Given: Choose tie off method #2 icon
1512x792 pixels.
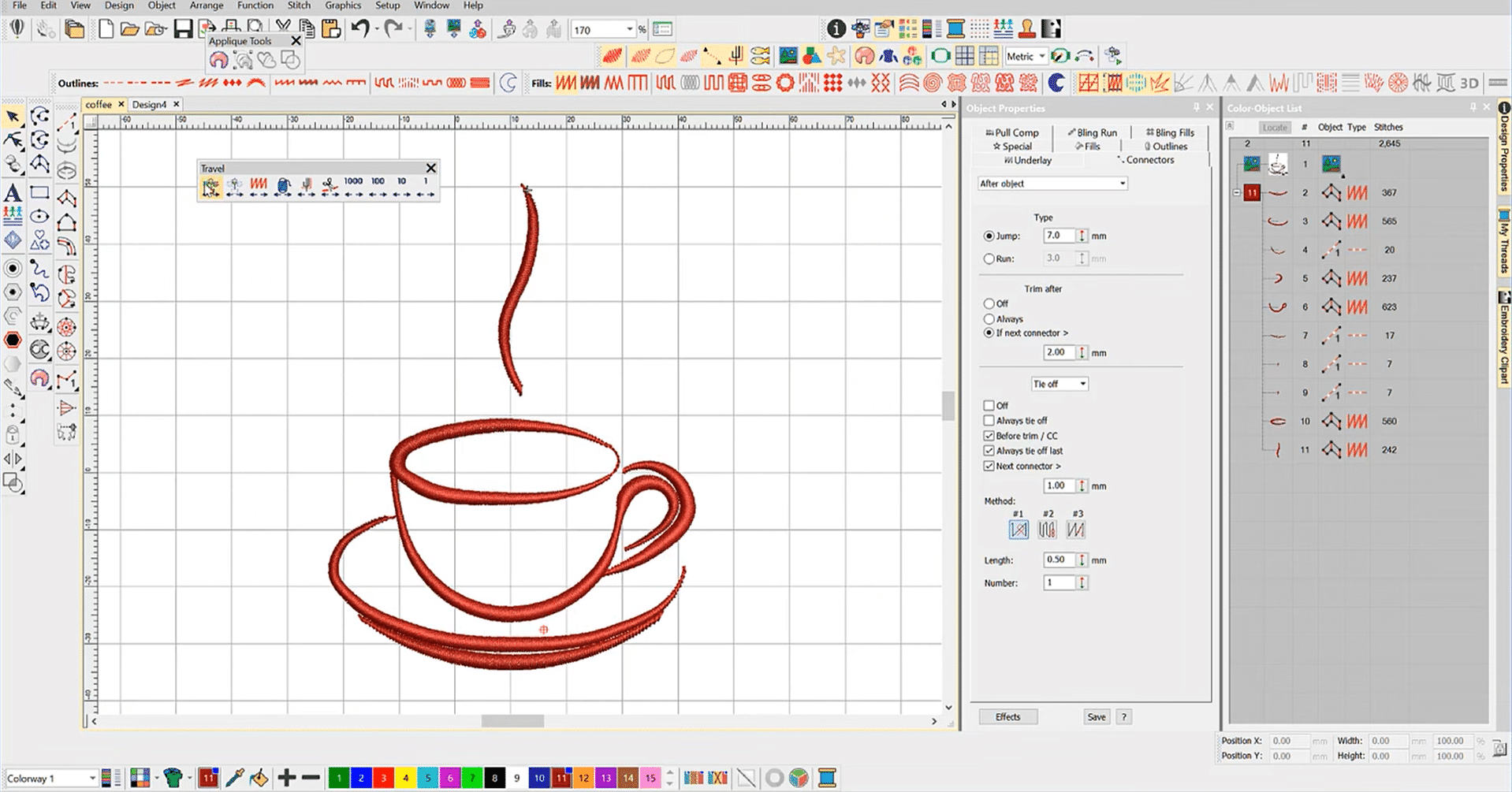Looking at the screenshot, I should click(1047, 530).
